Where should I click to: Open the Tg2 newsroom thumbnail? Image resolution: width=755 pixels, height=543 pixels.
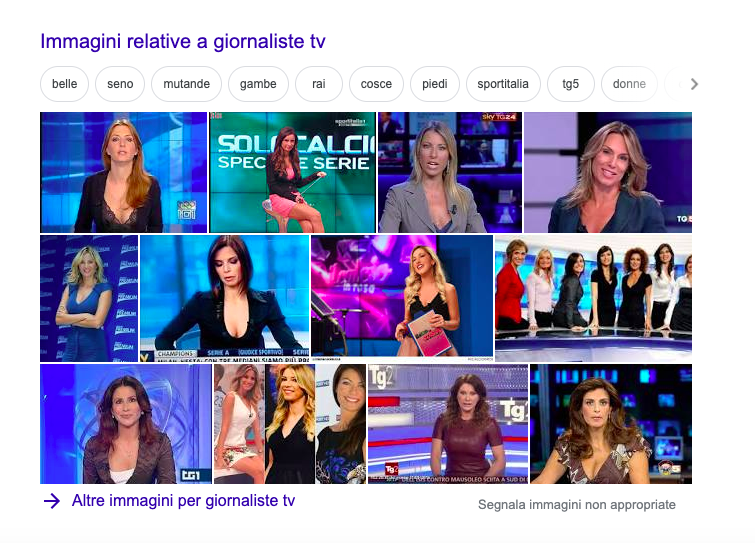click(x=448, y=424)
